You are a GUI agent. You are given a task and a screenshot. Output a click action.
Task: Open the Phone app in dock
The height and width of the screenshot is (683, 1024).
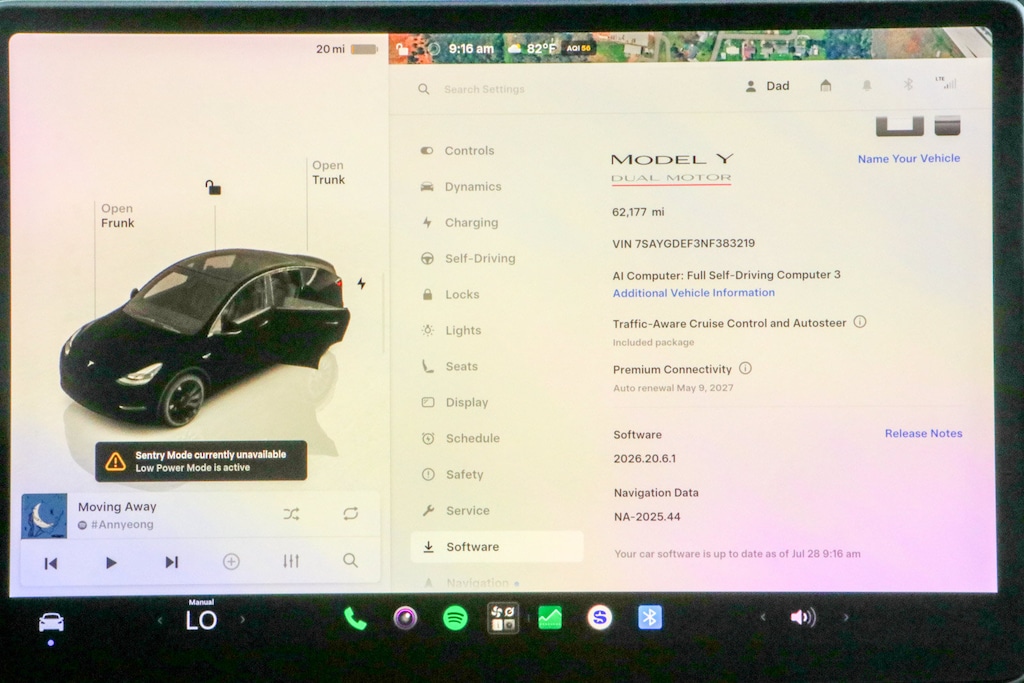tap(355, 618)
